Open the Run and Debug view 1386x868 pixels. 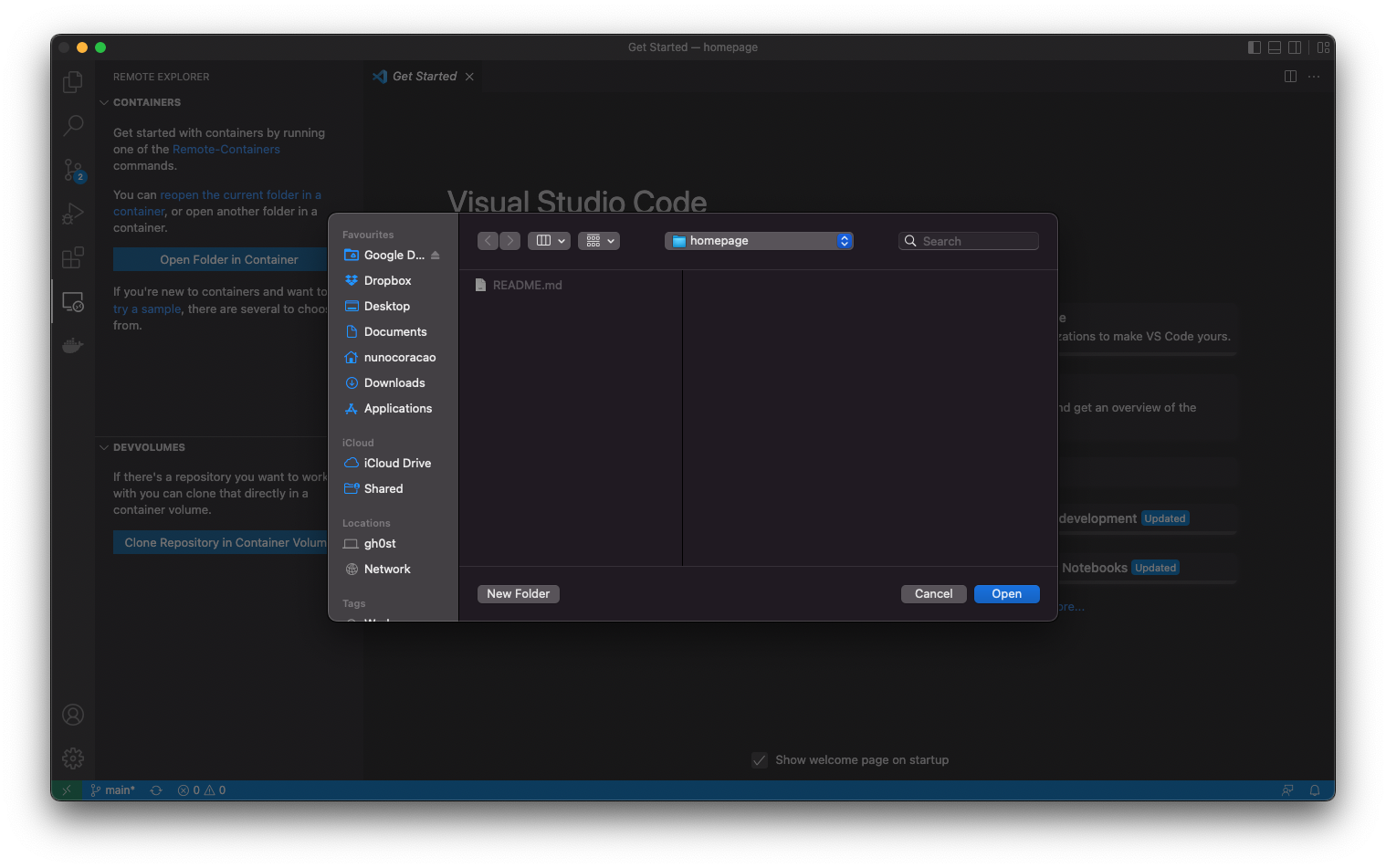click(x=73, y=214)
